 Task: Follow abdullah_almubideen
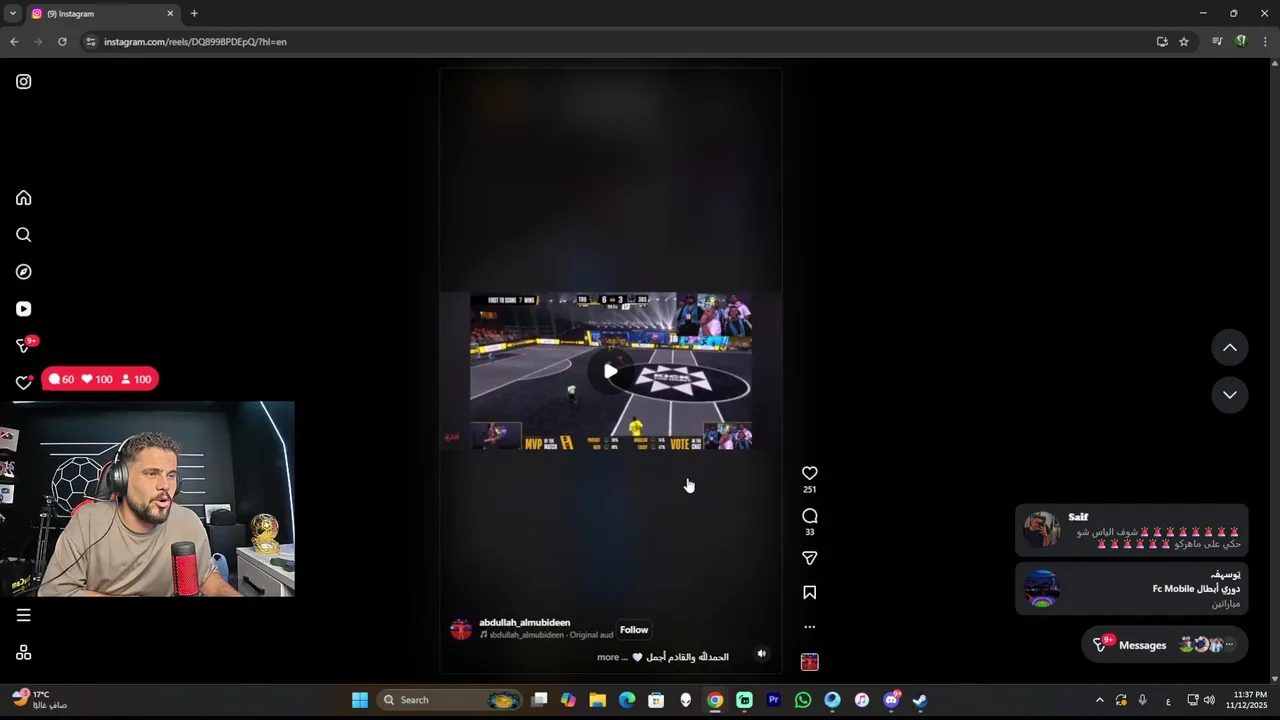(x=634, y=630)
